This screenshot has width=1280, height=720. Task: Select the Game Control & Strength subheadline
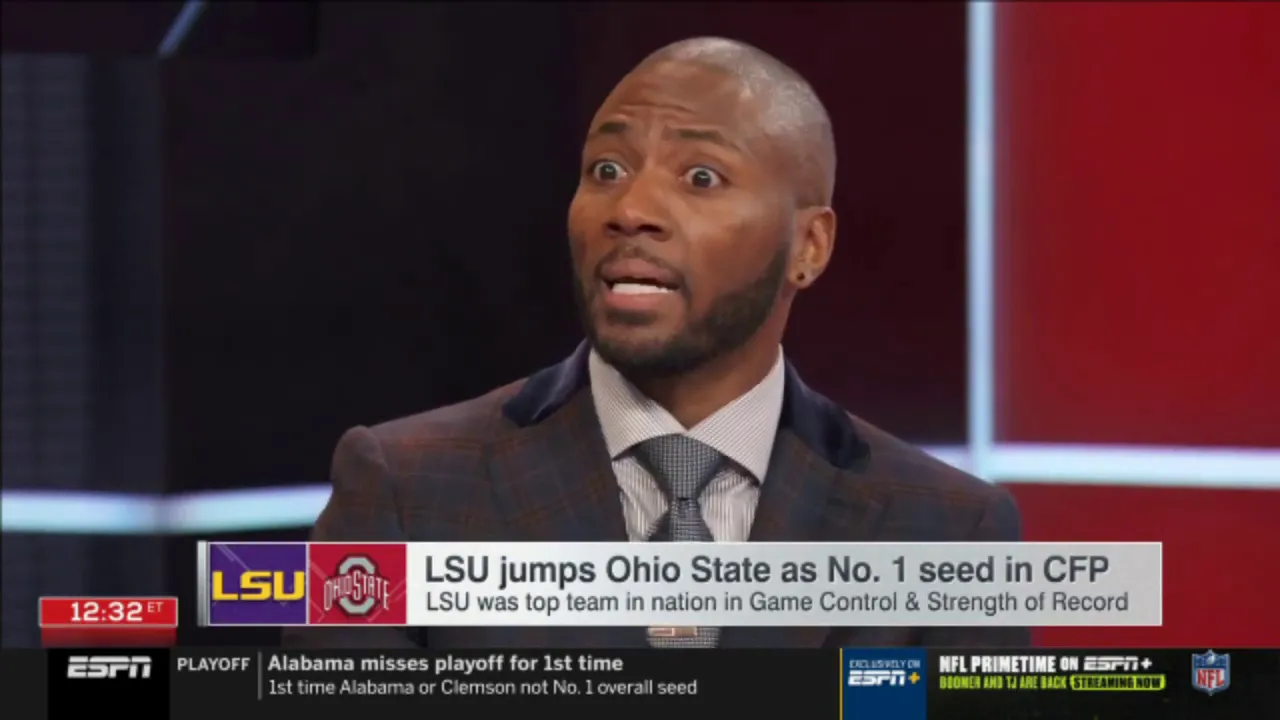tap(777, 602)
